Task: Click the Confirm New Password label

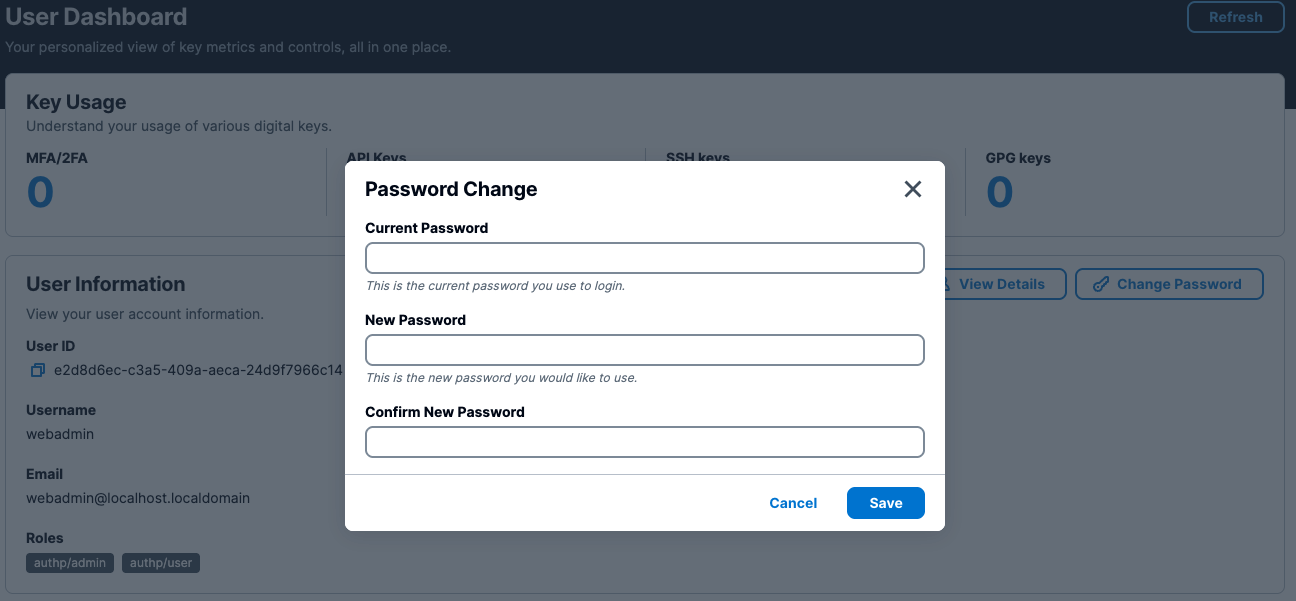Action: tap(445, 412)
